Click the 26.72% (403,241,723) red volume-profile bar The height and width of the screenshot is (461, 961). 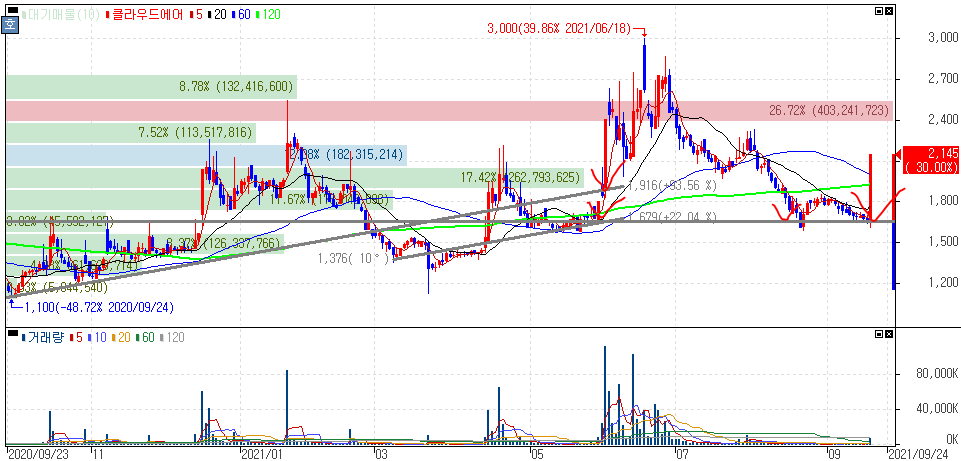[450, 111]
